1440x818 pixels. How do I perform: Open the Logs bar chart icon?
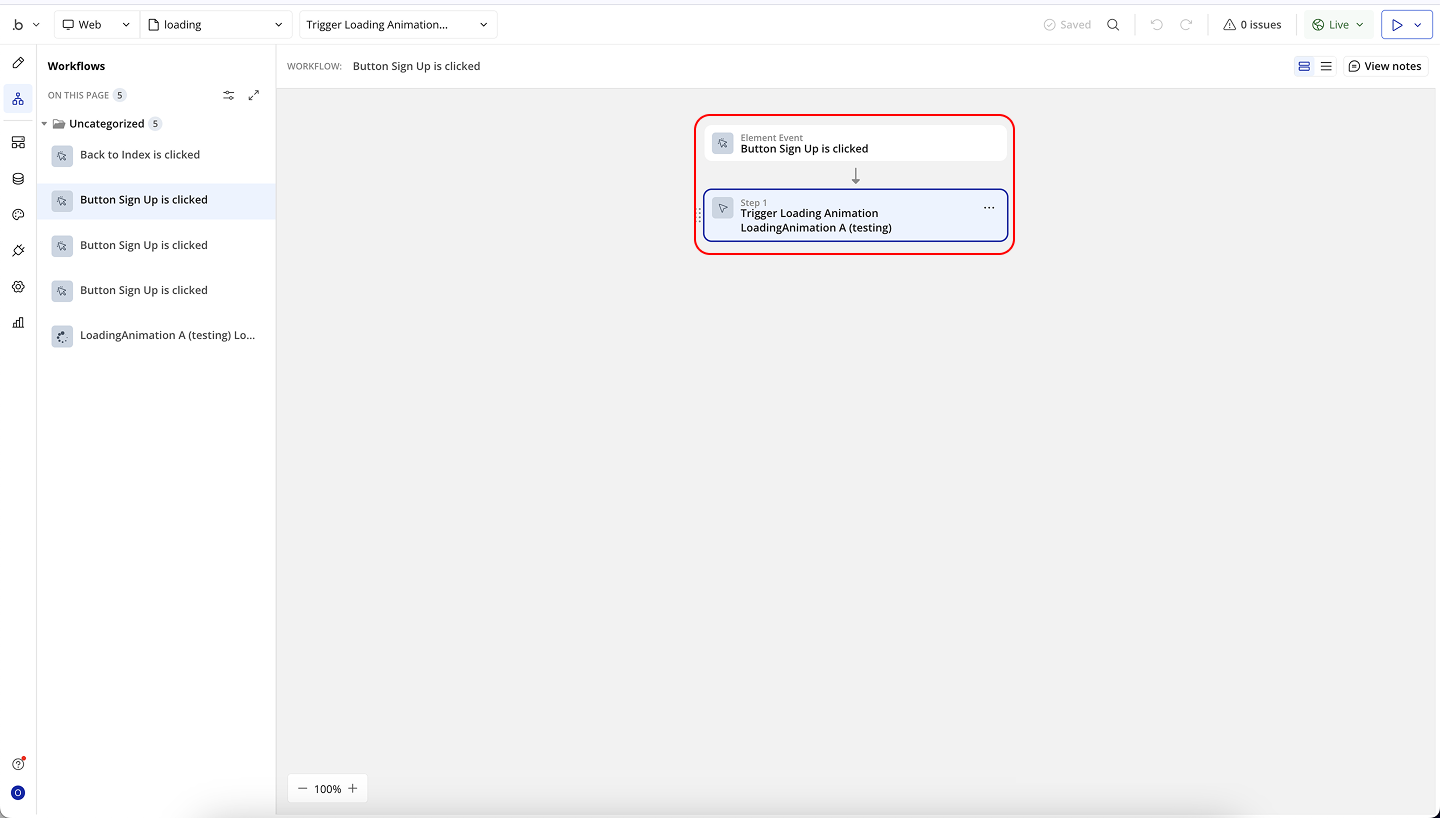click(18, 323)
